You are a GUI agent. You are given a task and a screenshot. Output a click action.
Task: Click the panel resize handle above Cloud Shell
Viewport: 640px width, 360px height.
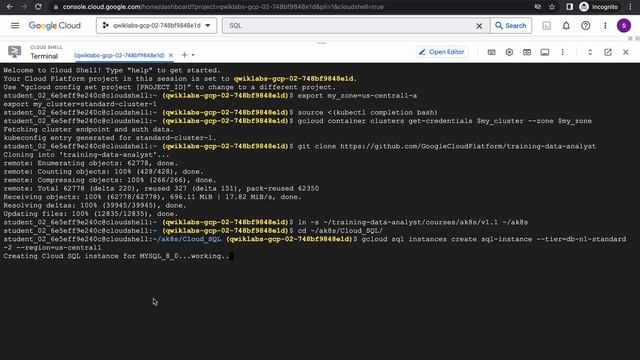click(322, 43)
